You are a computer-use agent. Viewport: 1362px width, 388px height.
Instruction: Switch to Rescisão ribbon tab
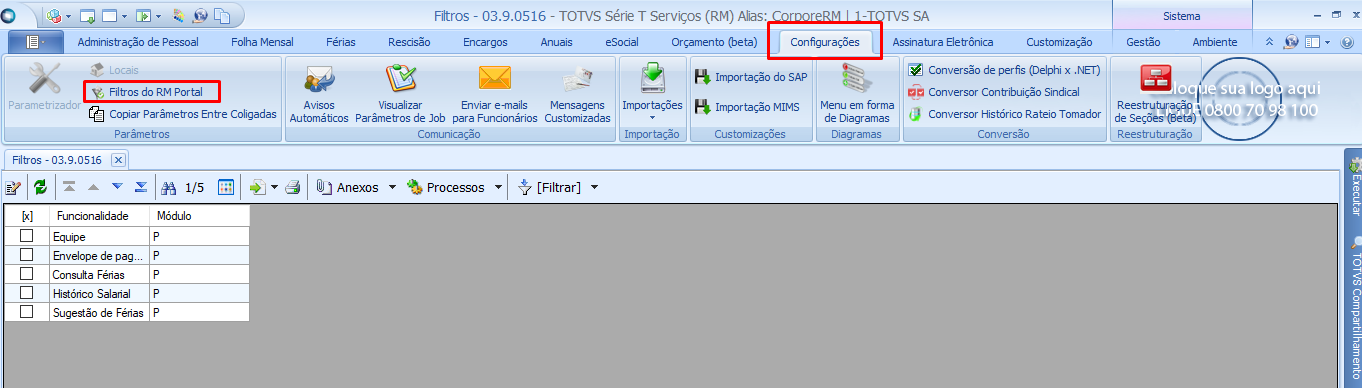(409, 42)
